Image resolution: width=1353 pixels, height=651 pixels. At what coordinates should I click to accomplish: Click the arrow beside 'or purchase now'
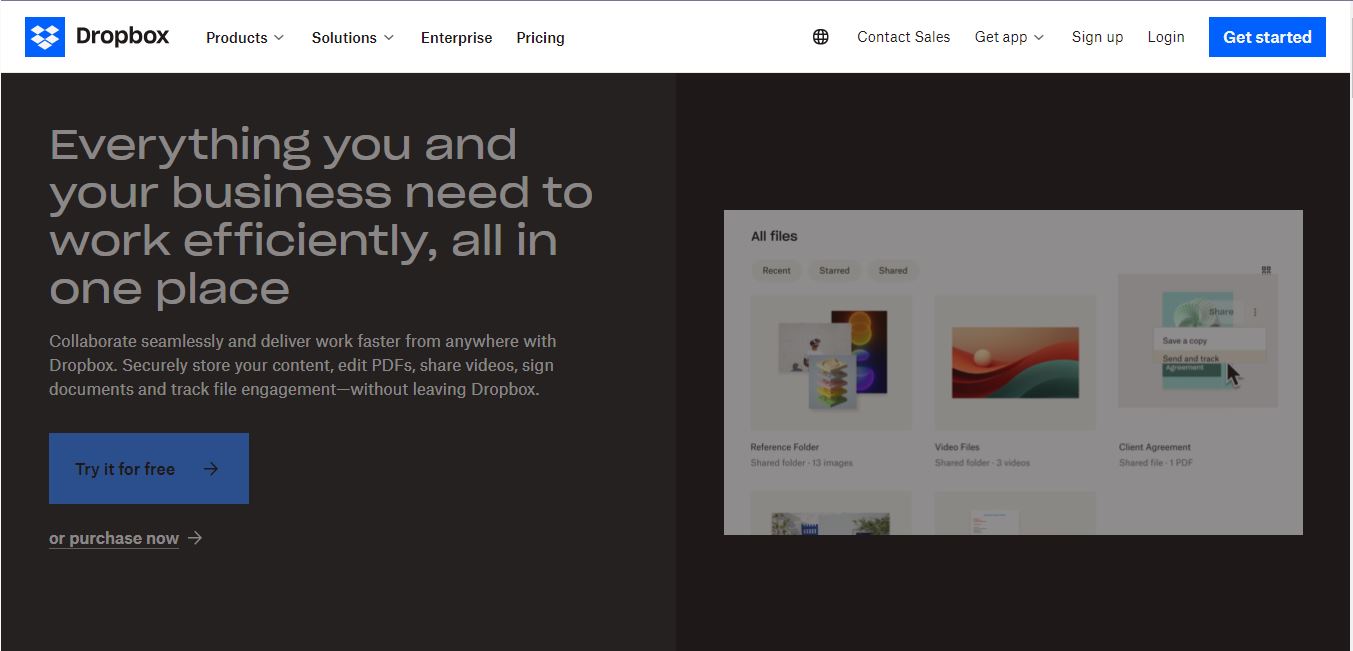[x=195, y=538]
